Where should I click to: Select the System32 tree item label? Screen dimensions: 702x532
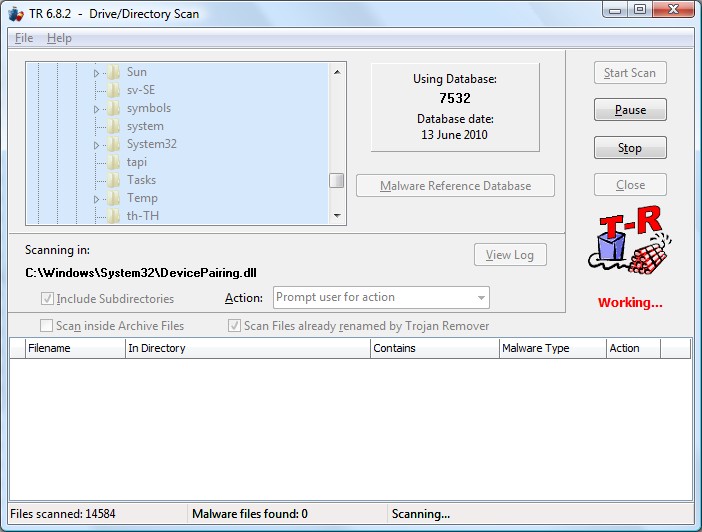(152, 144)
